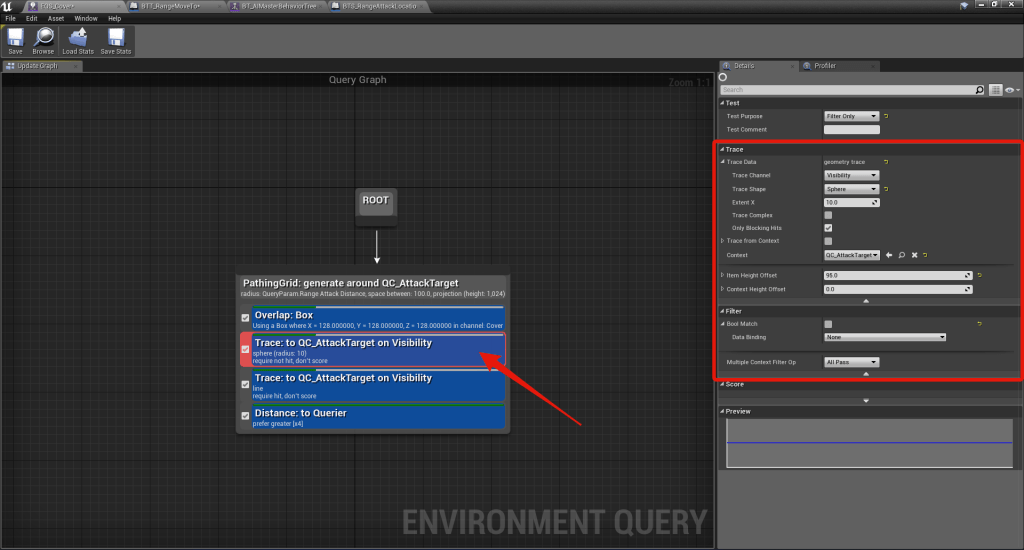Click the Save toolbar icon
Screen dimensions: 1024x550
[15, 40]
